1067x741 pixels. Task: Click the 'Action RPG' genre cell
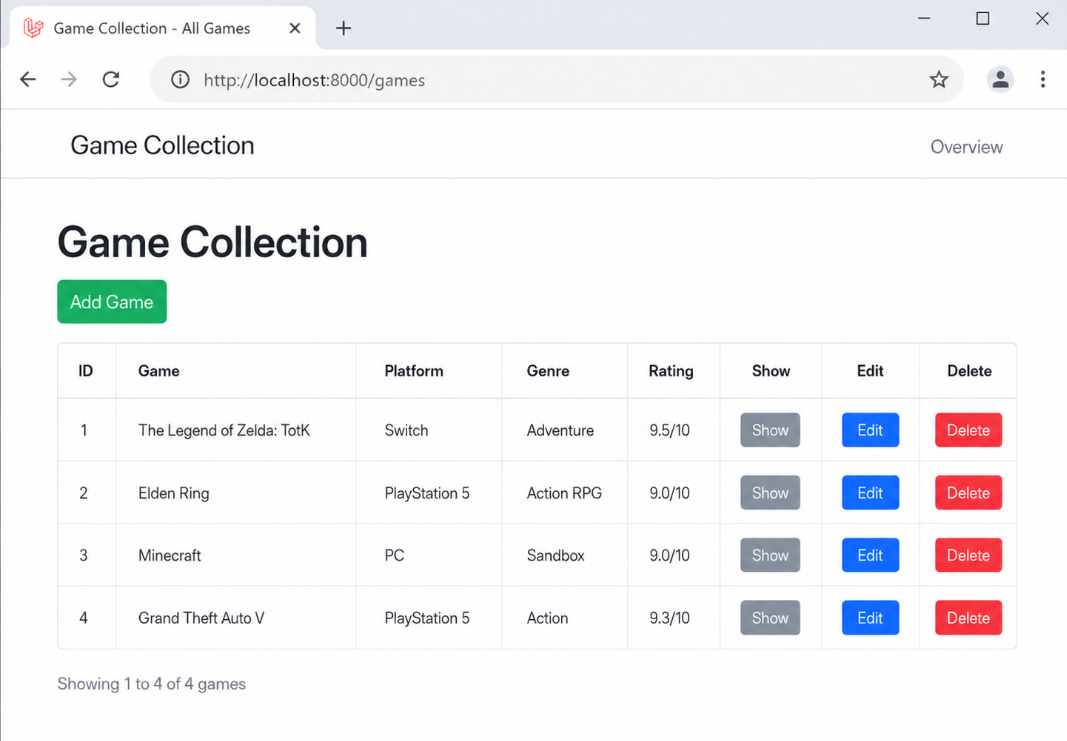pyautogui.click(x=564, y=493)
